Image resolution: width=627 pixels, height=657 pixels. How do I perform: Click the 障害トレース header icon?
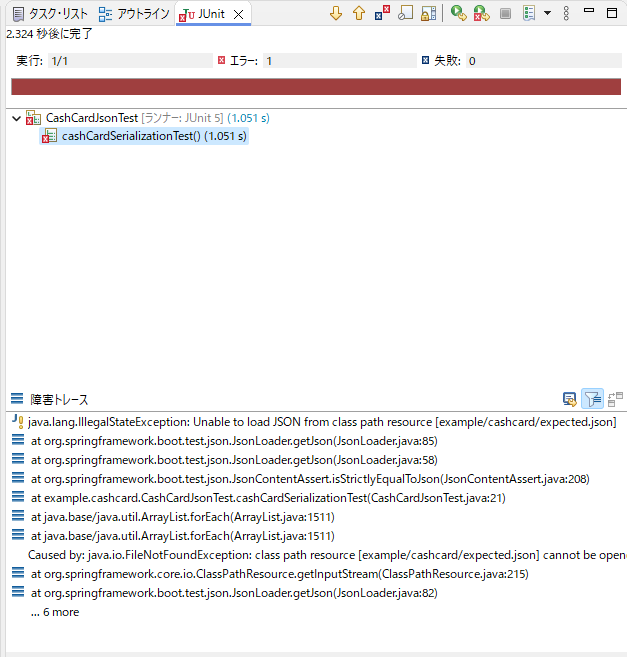tap(17, 398)
